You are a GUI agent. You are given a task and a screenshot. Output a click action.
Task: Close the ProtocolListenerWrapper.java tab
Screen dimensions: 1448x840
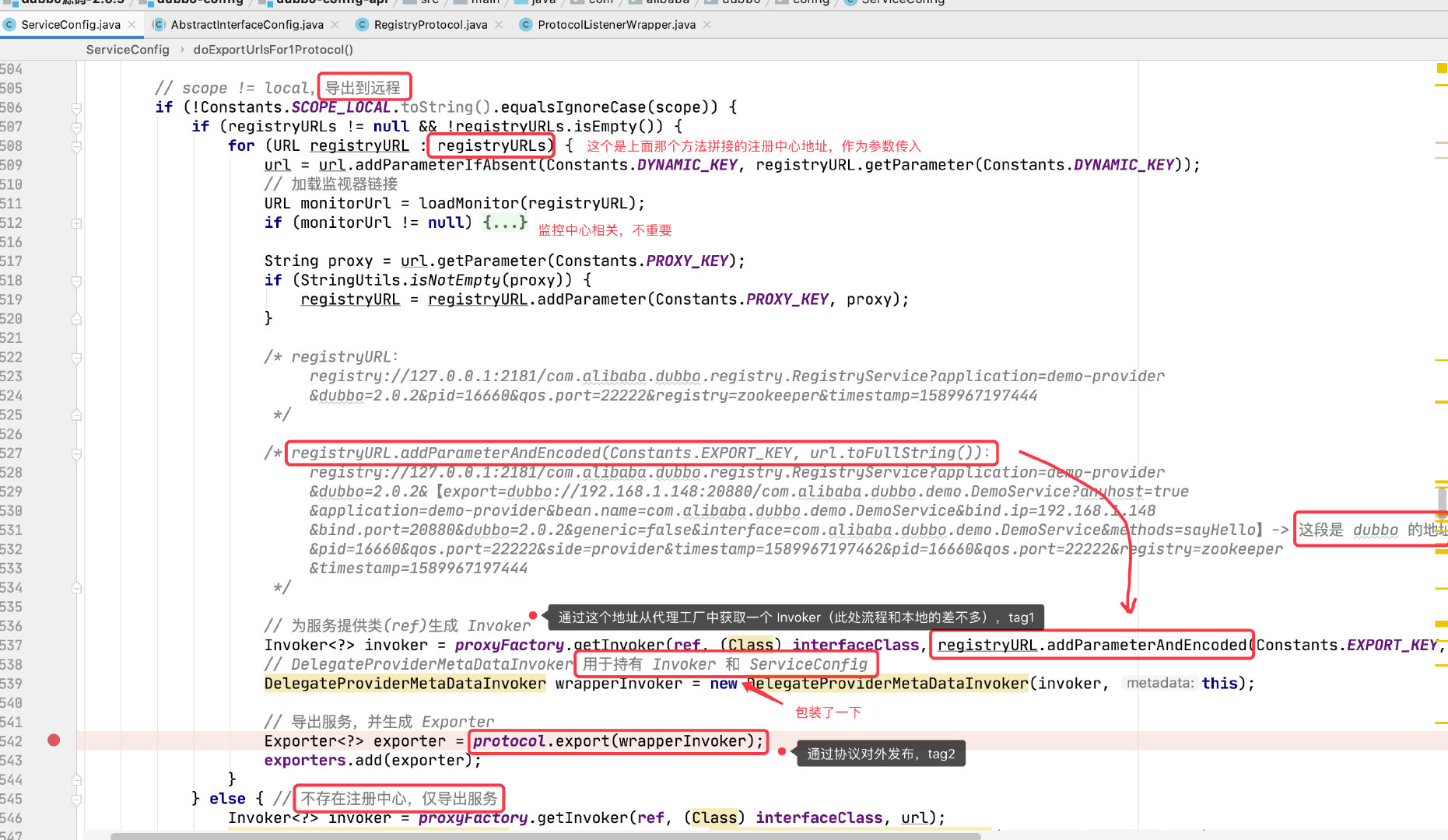pyautogui.click(x=707, y=25)
